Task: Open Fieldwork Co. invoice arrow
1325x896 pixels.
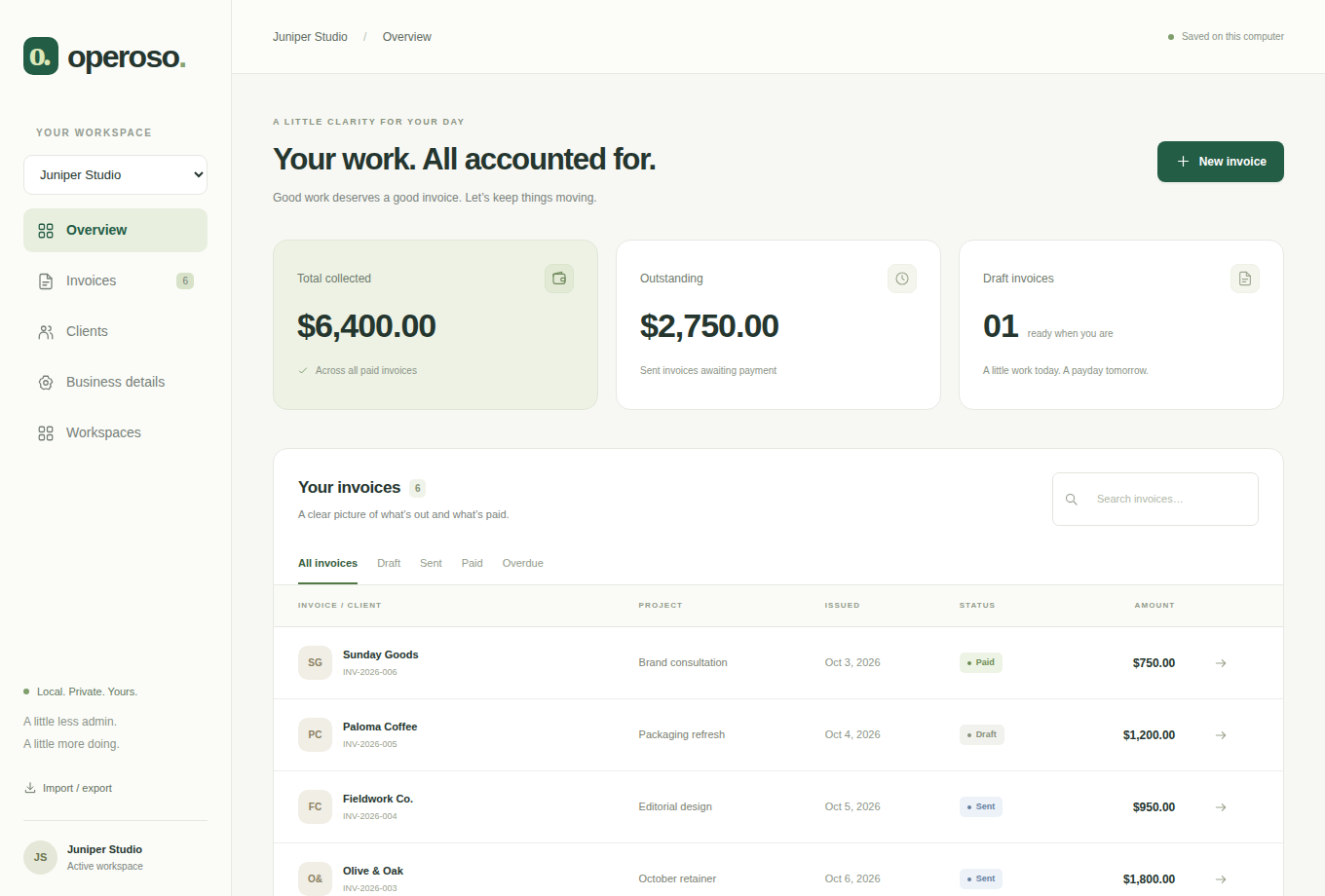Action: click(x=1221, y=807)
